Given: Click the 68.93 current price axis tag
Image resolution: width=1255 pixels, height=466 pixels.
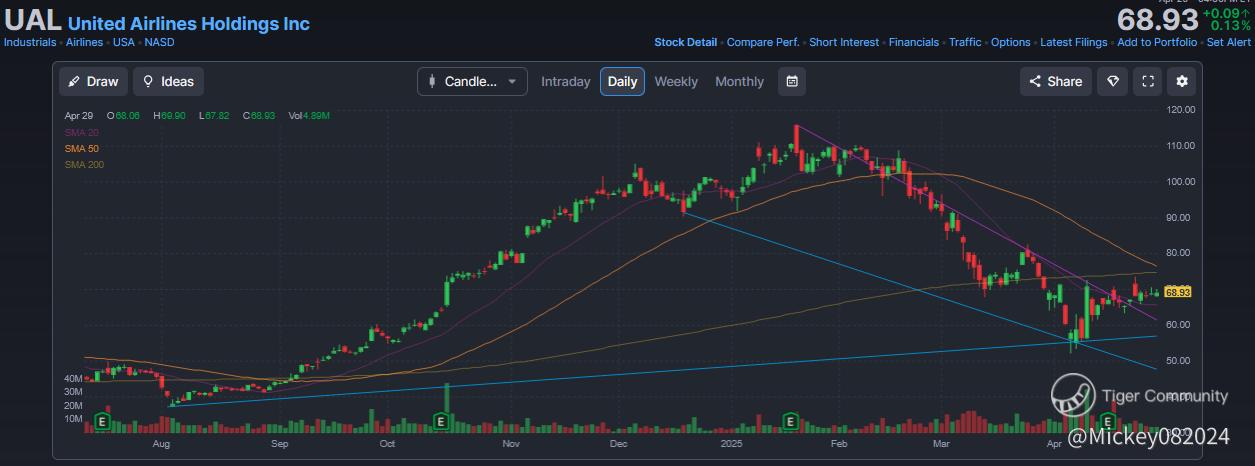Looking at the screenshot, I should [1179, 292].
